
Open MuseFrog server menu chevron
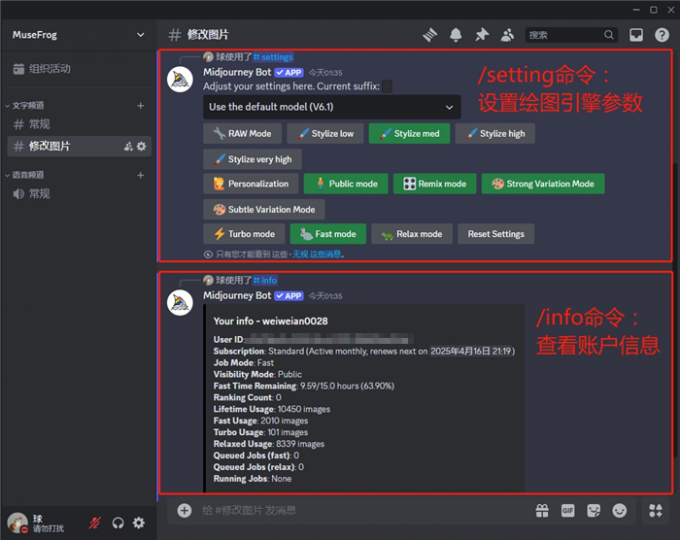[x=141, y=35]
